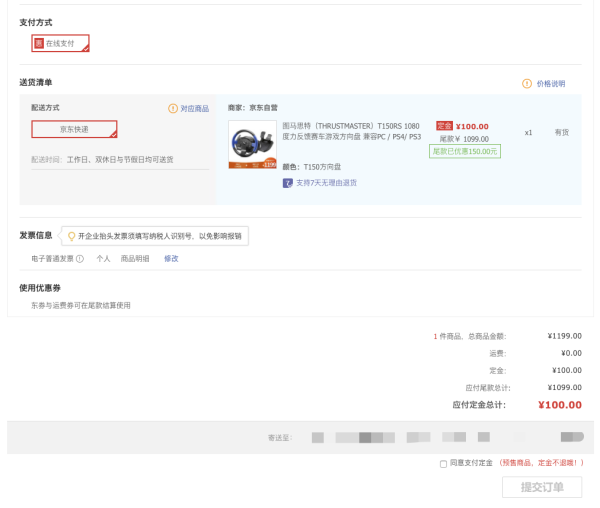The width and height of the screenshot is (600, 508).
Task: Click the 惠 badge on 在线支付
Action: click(x=39, y=43)
